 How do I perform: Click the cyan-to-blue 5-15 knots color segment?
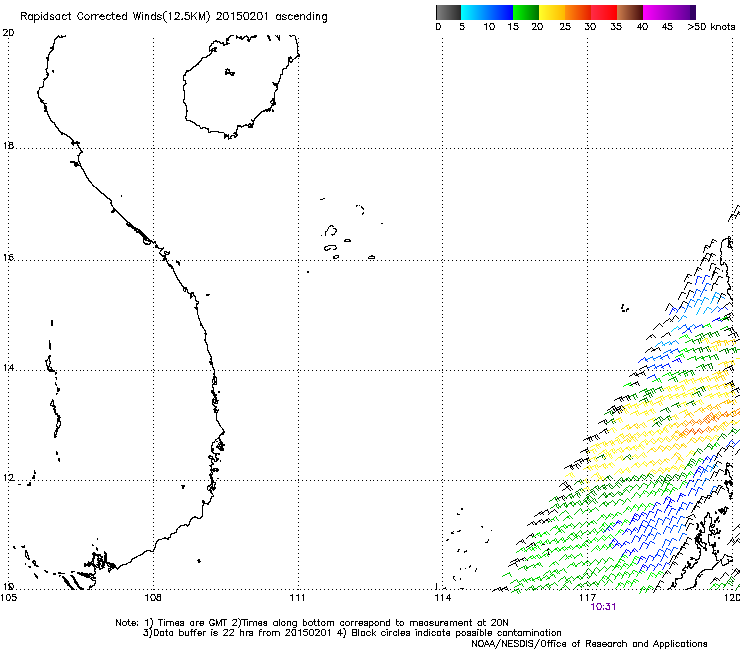point(487,12)
